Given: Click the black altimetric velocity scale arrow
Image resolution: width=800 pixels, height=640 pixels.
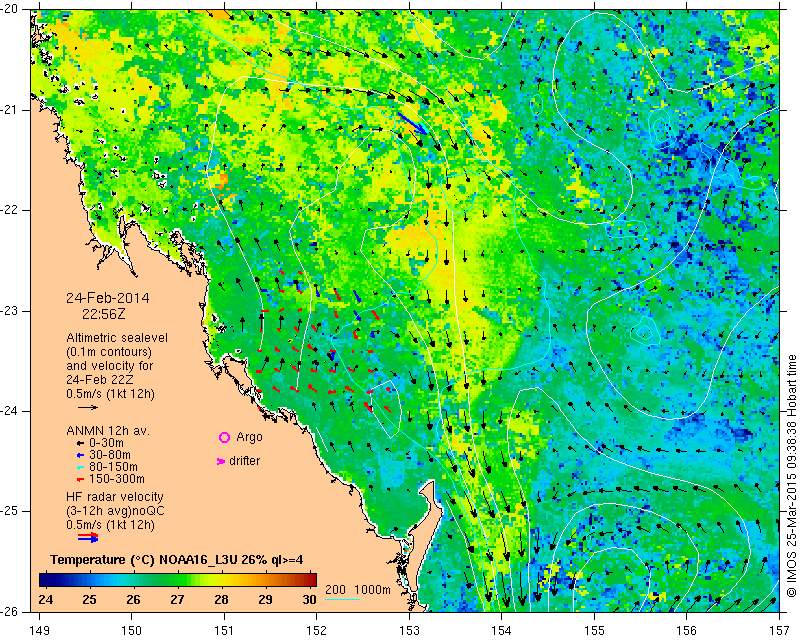Looking at the screenshot, I should [88, 407].
